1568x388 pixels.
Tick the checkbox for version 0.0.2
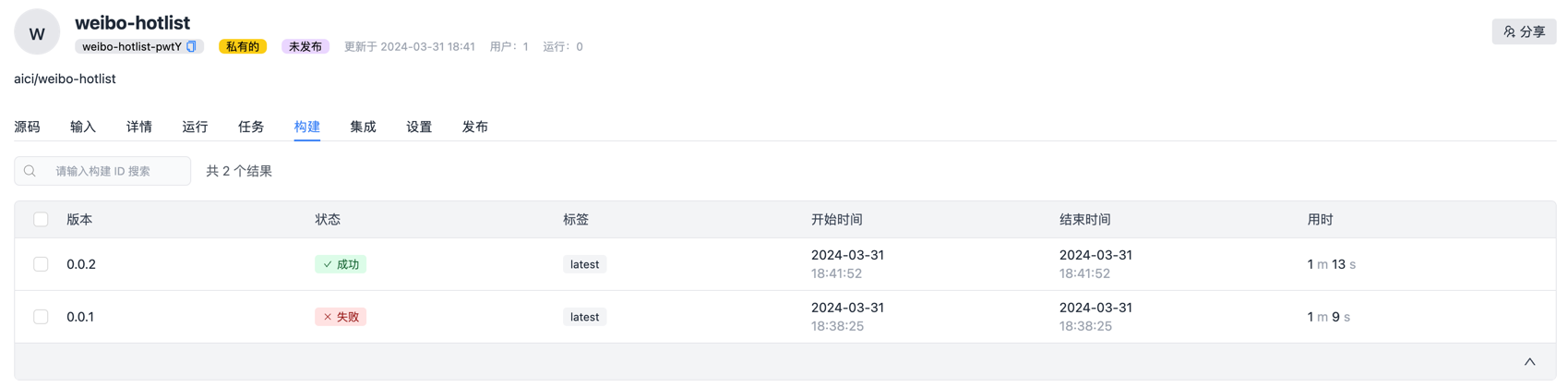coord(41,264)
